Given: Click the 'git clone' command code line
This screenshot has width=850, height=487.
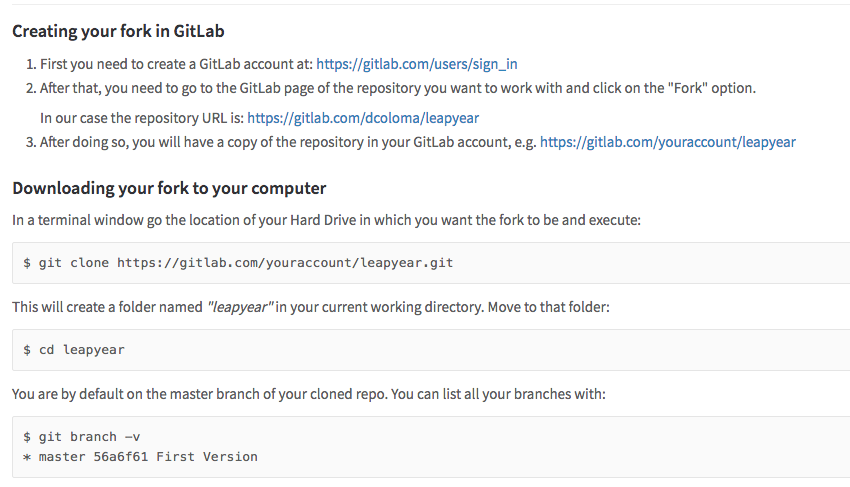Looking at the screenshot, I should point(238,263).
